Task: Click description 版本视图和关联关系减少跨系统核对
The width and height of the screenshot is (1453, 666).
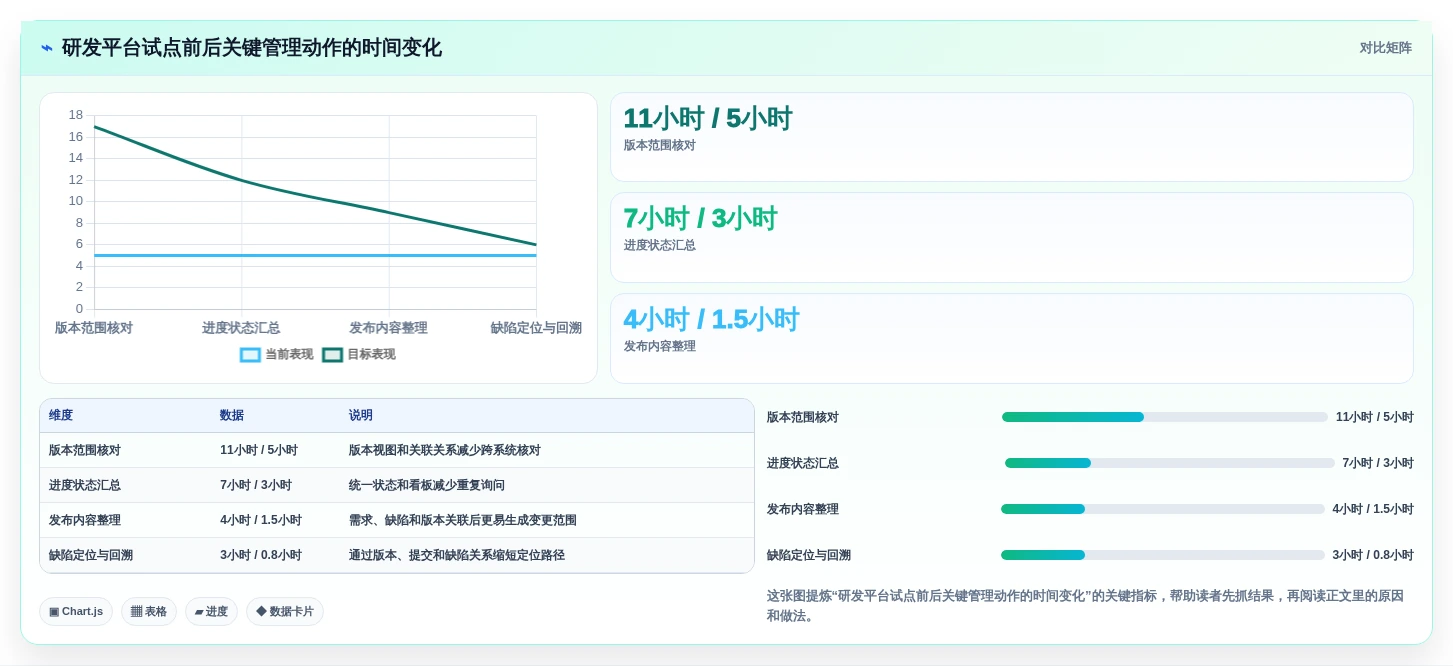Action: pyautogui.click(x=445, y=451)
